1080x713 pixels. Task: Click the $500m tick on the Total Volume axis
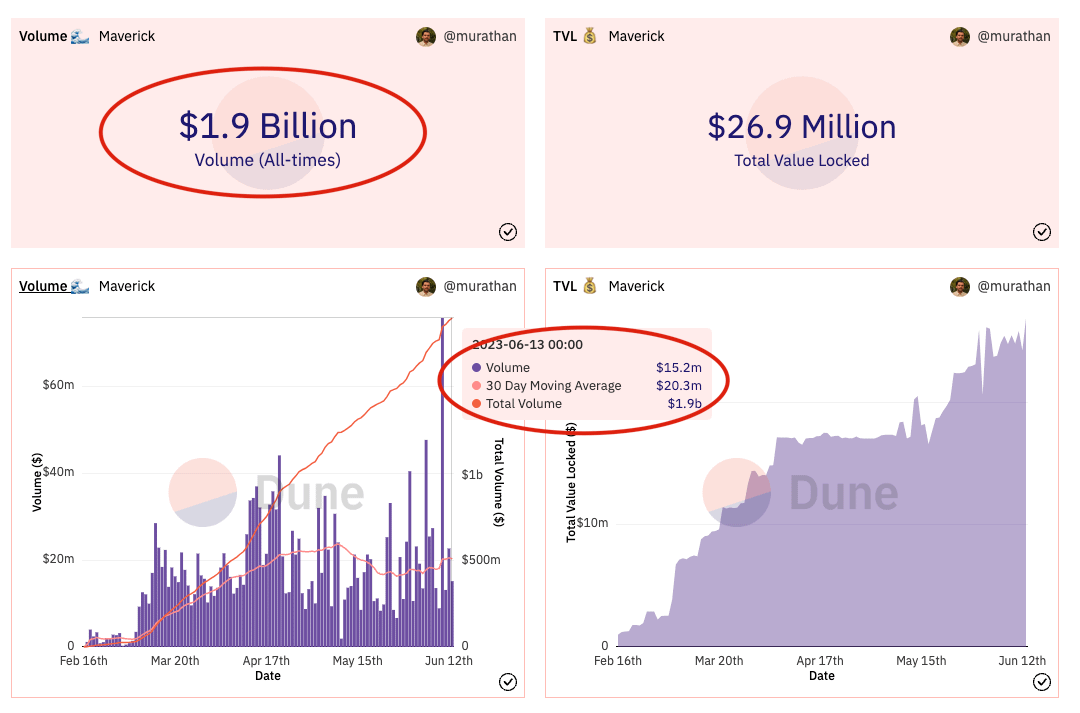(x=481, y=560)
